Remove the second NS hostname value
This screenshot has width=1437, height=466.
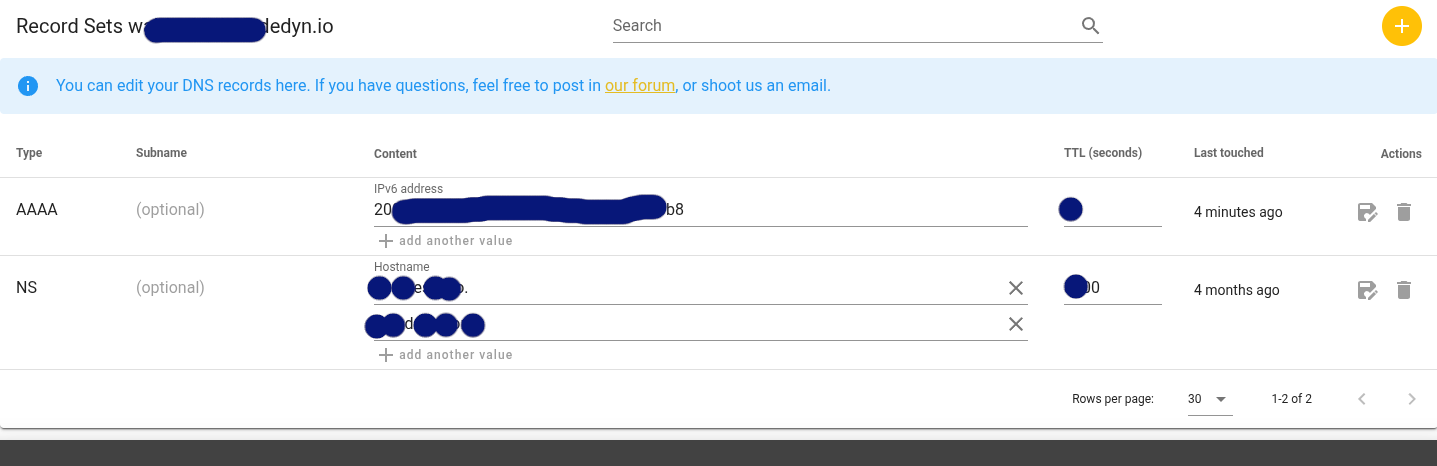point(1015,324)
